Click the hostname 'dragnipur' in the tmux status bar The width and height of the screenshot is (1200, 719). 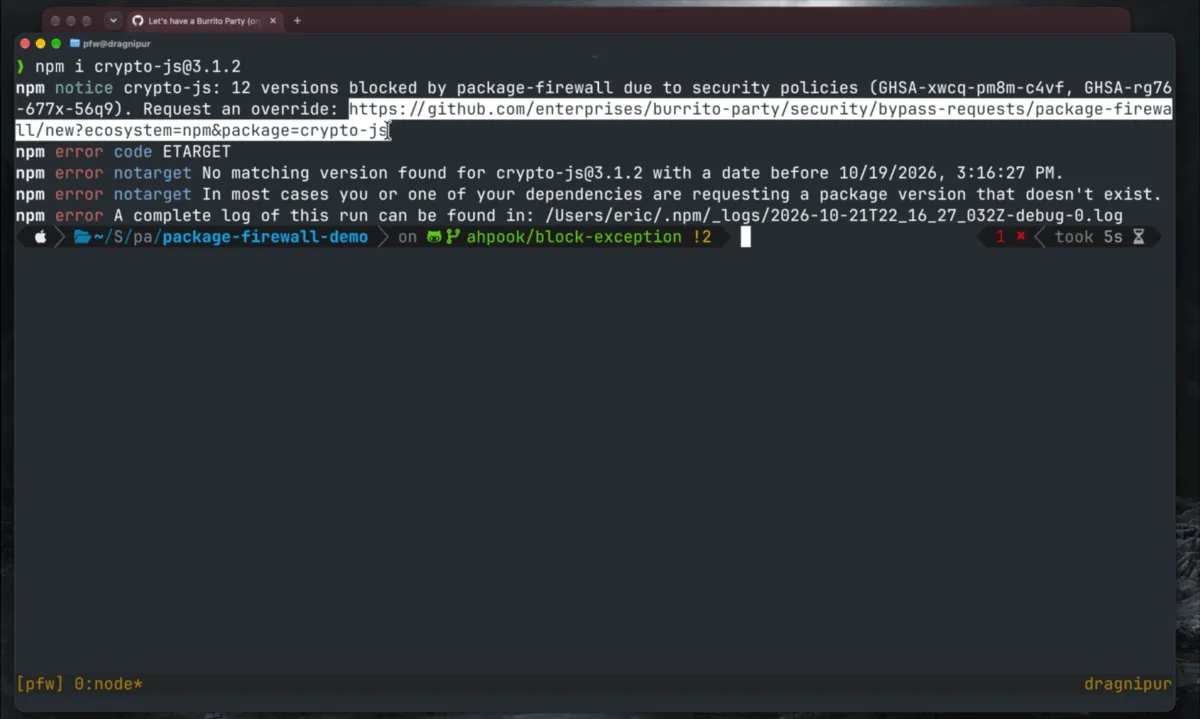click(x=1127, y=684)
